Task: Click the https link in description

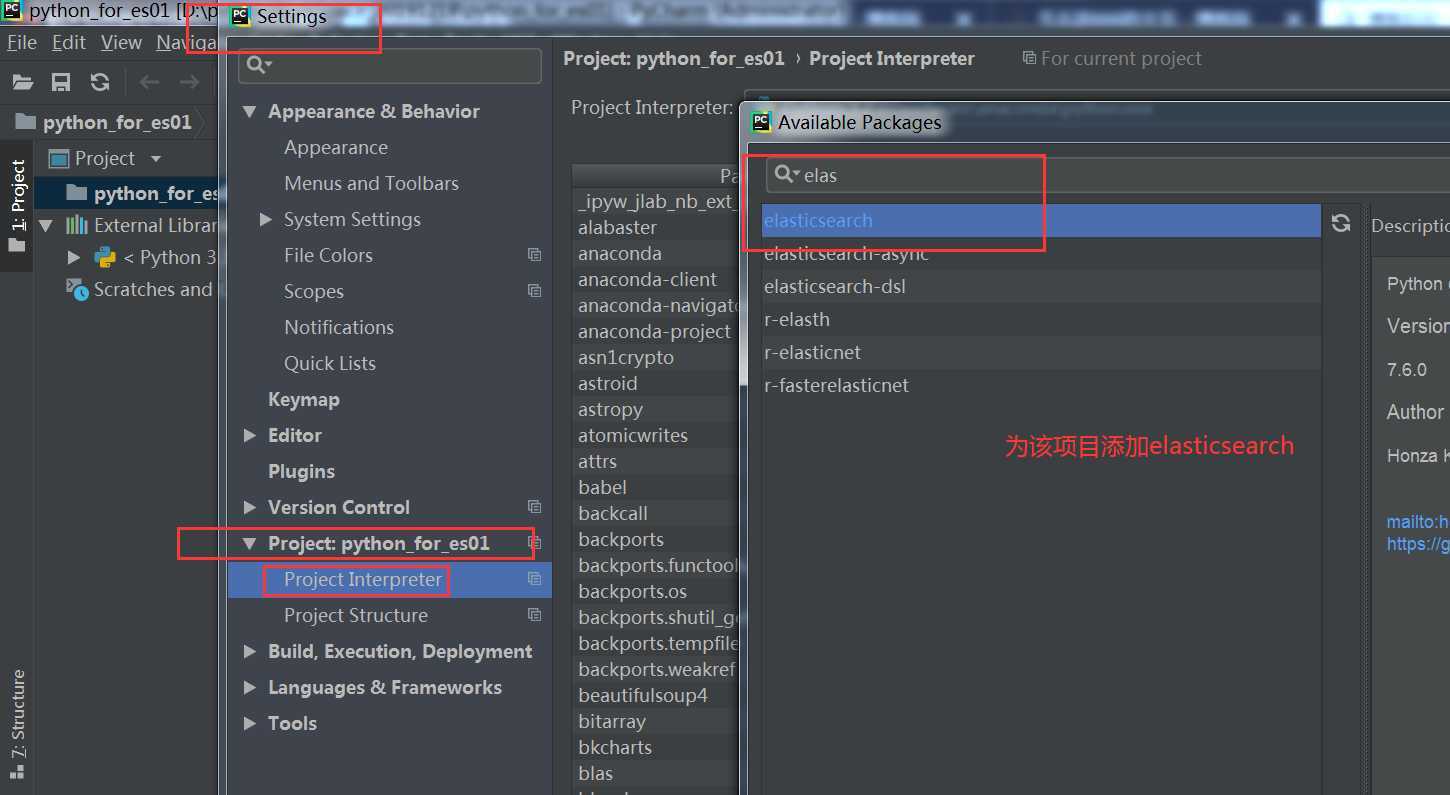Action: (1417, 545)
